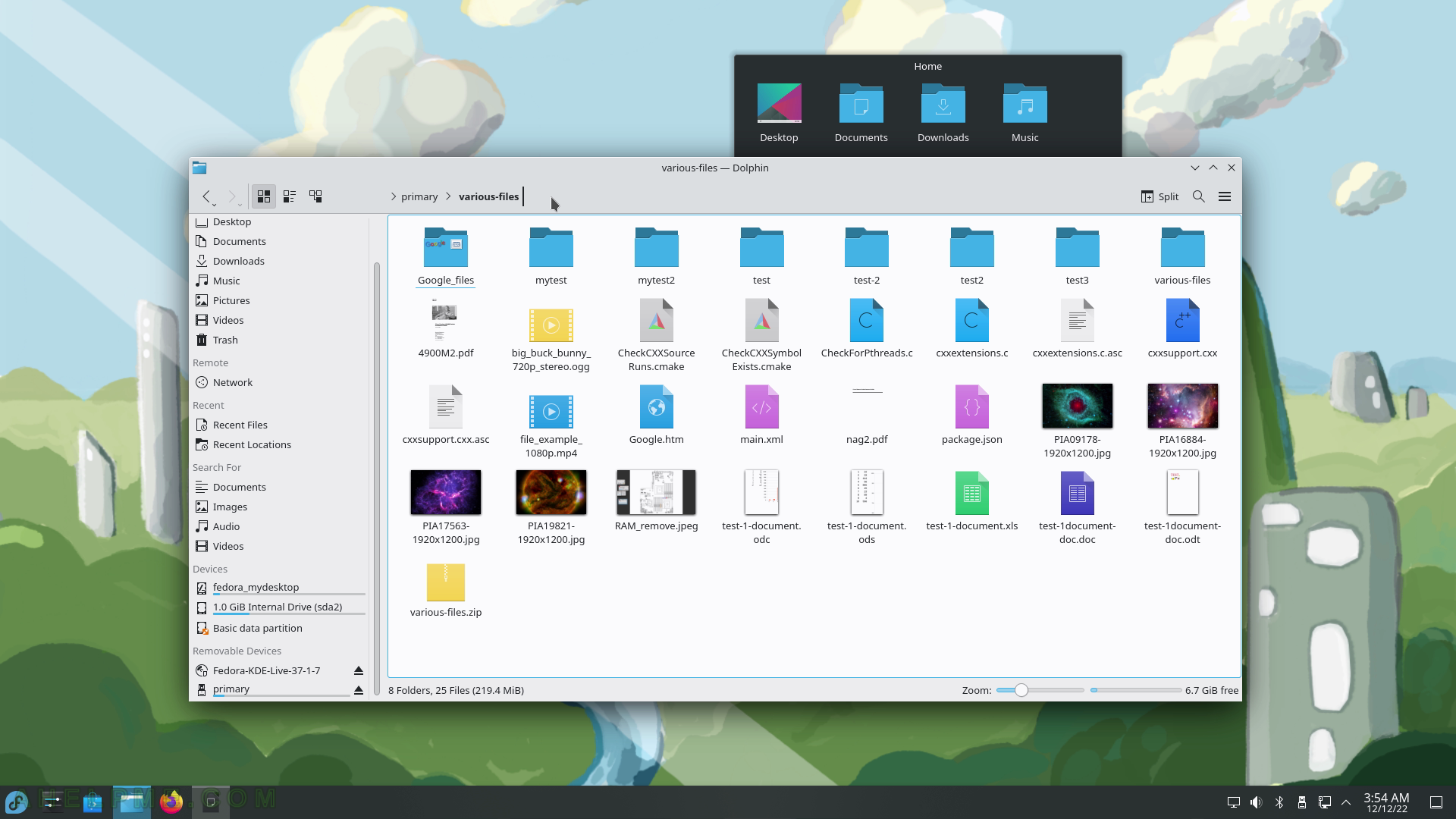Select the mytest folder
The width and height of the screenshot is (1456, 819).
pyautogui.click(x=551, y=256)
